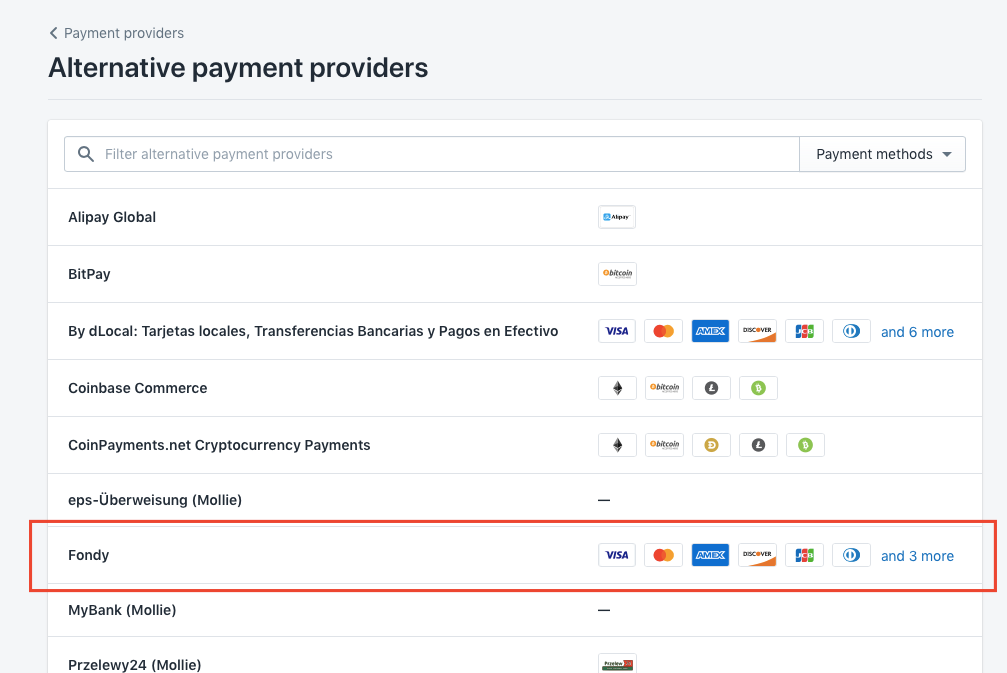This screenshot has height=673, width=1007.
Task: Click the Dogecoin icon in the CoinPayments.net row
Action: [x=711, y=445]
